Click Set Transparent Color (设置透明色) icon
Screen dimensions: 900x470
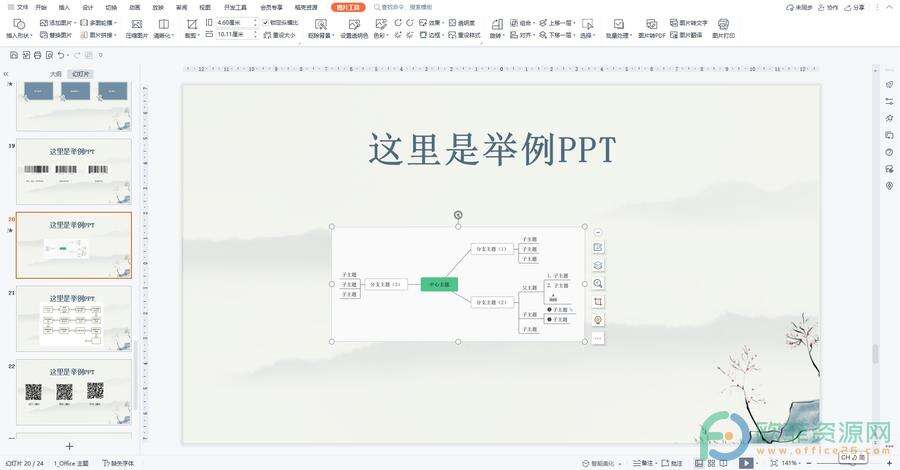coord(354,24)
